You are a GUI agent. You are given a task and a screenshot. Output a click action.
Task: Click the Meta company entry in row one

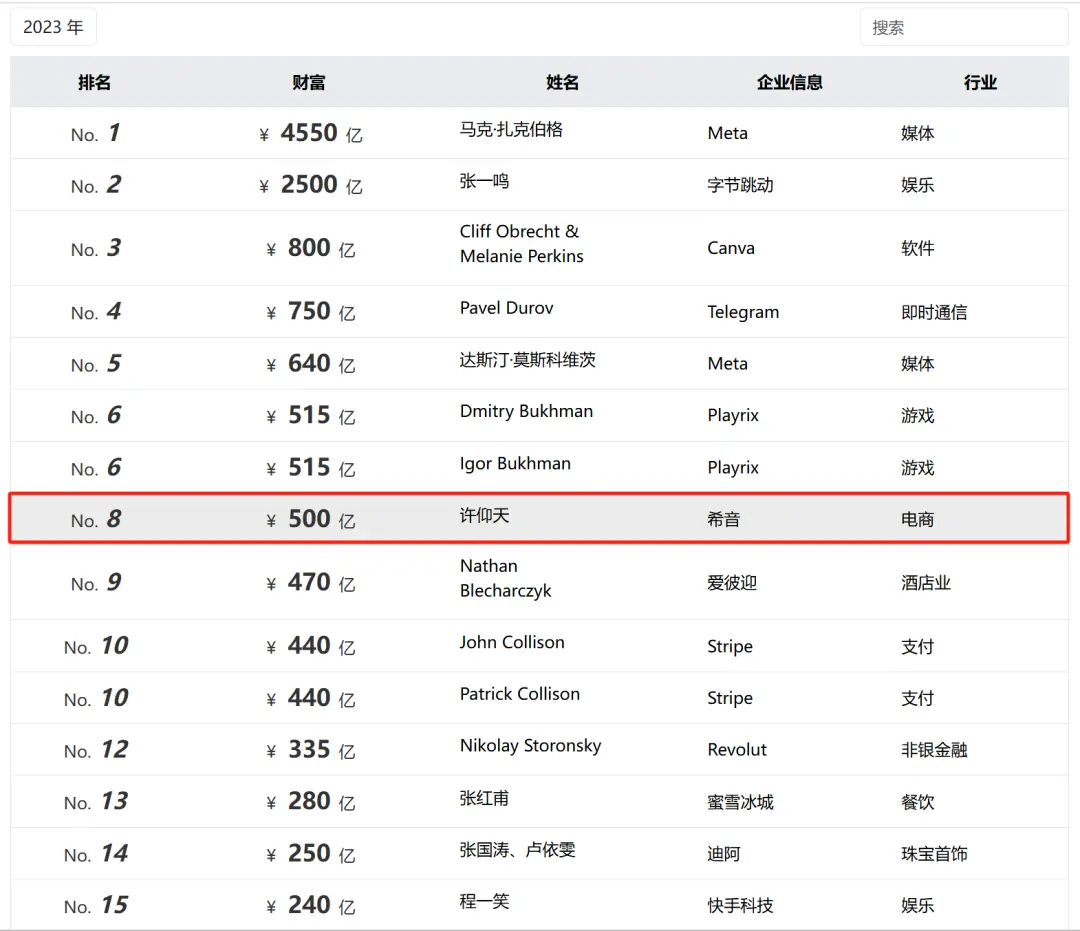[727, 132]
